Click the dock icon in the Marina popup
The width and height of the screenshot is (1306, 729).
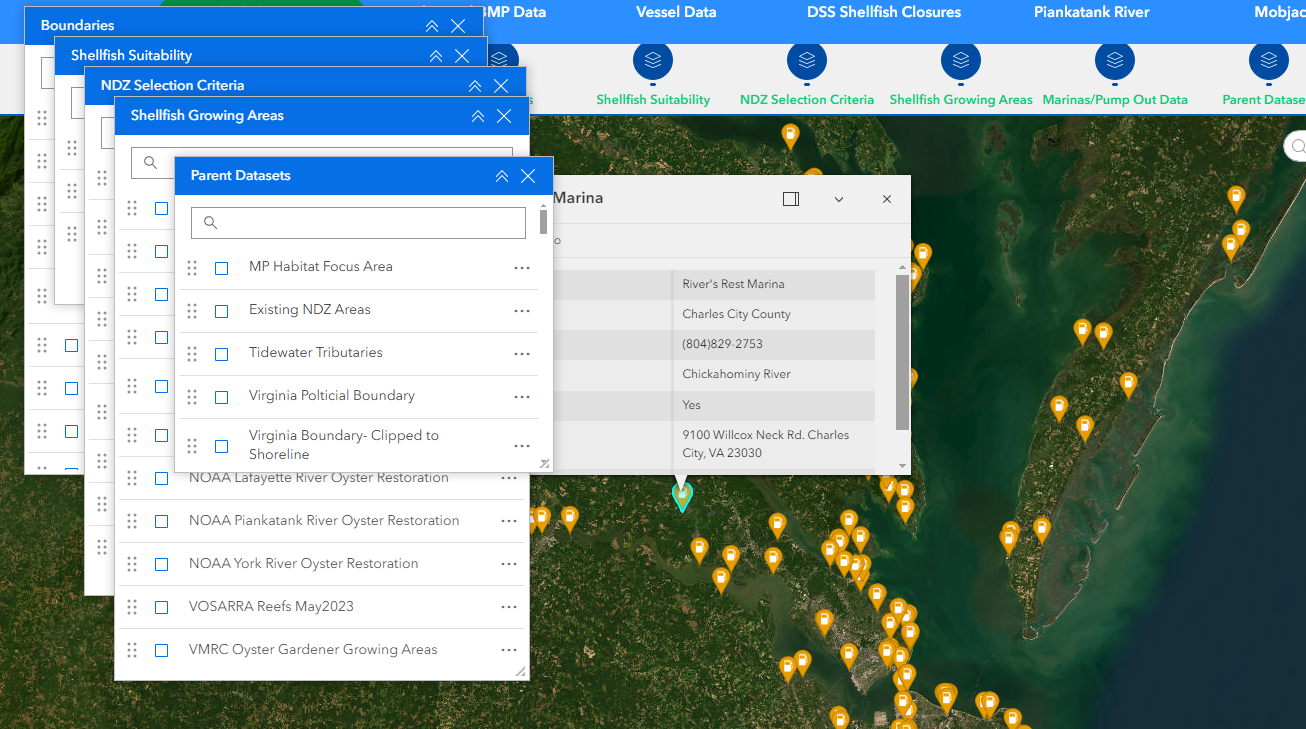coord(791,199)
